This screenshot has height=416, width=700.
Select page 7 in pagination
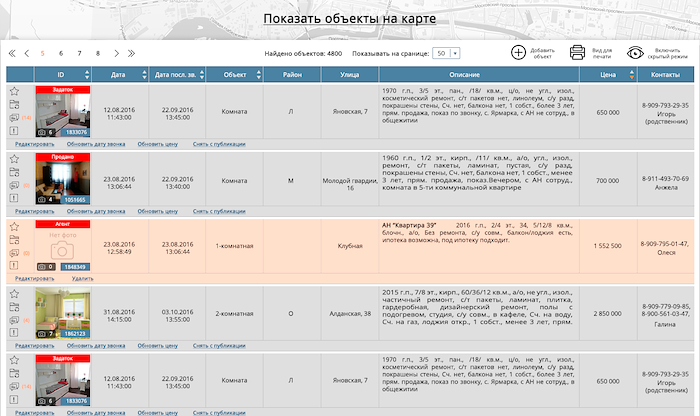point(79,54)
